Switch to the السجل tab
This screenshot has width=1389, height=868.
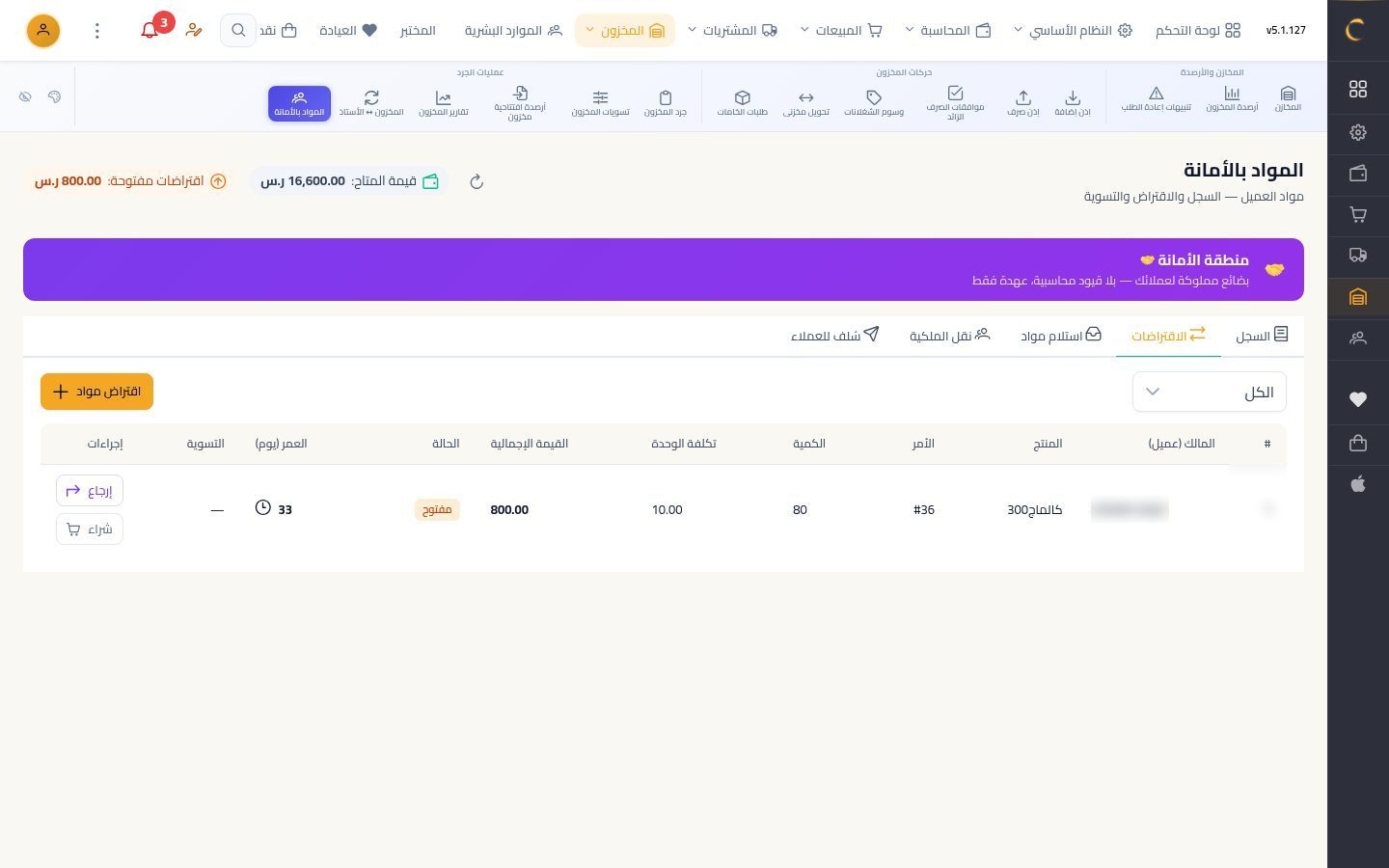[1262, 336]
